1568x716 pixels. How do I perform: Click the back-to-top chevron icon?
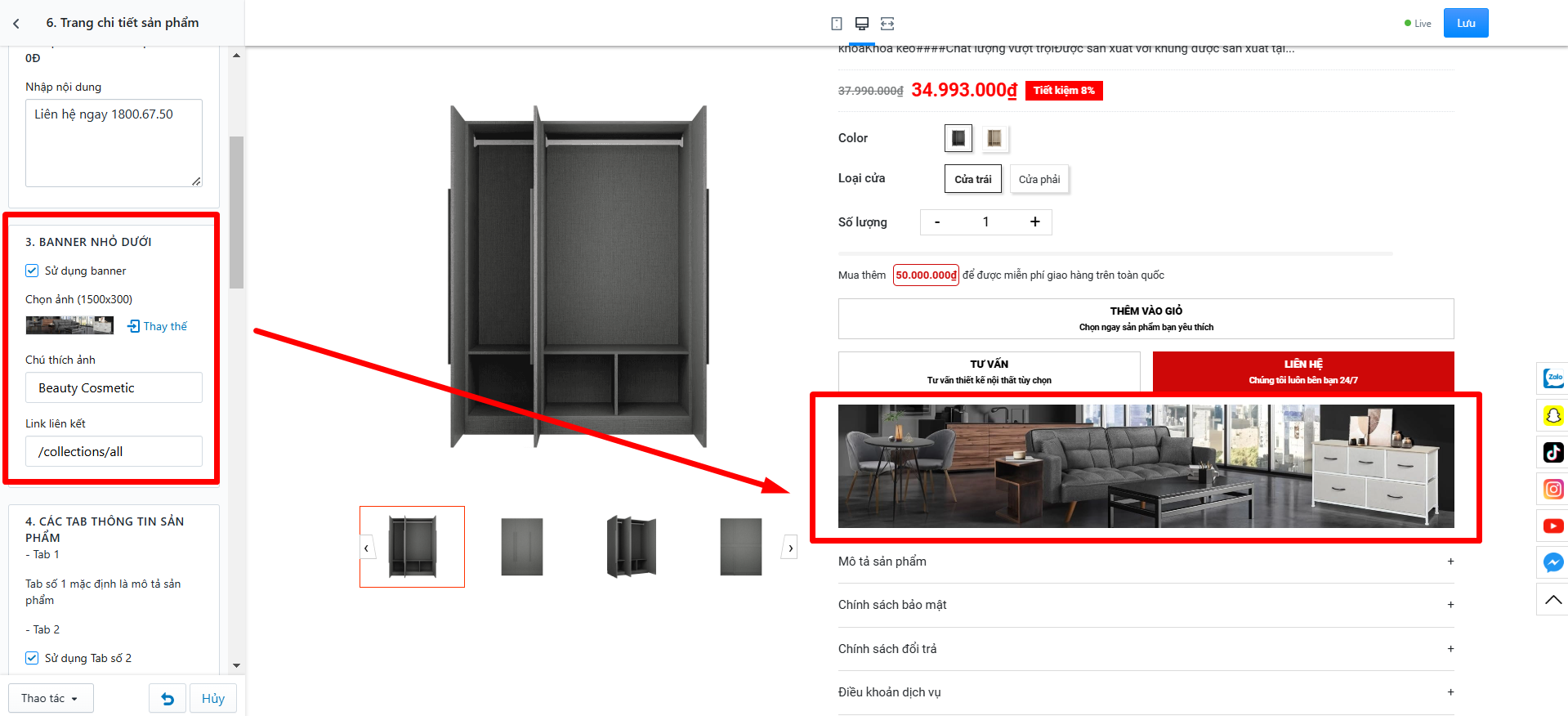(1552, 599)
